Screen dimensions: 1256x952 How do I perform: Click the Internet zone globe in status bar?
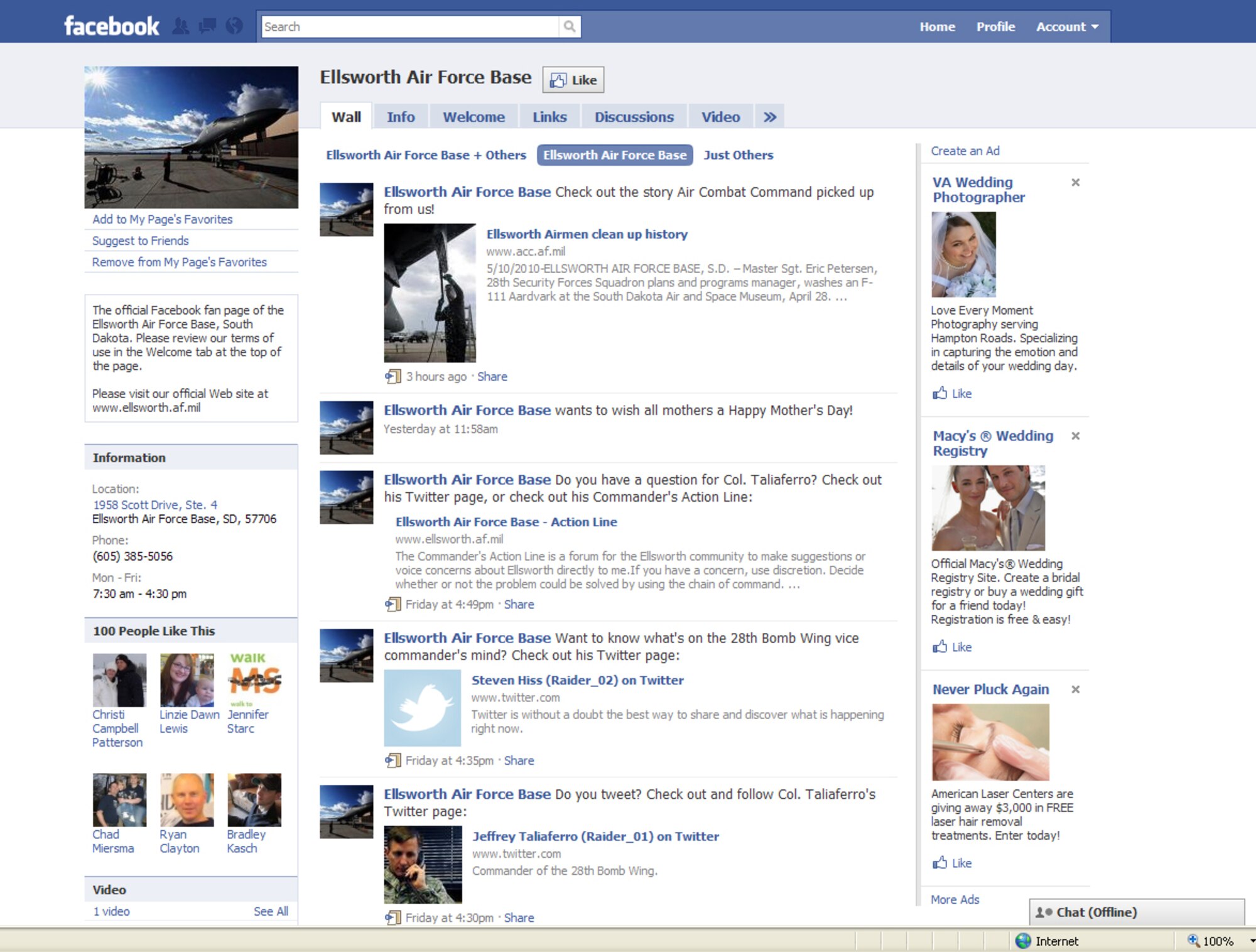1023,941
